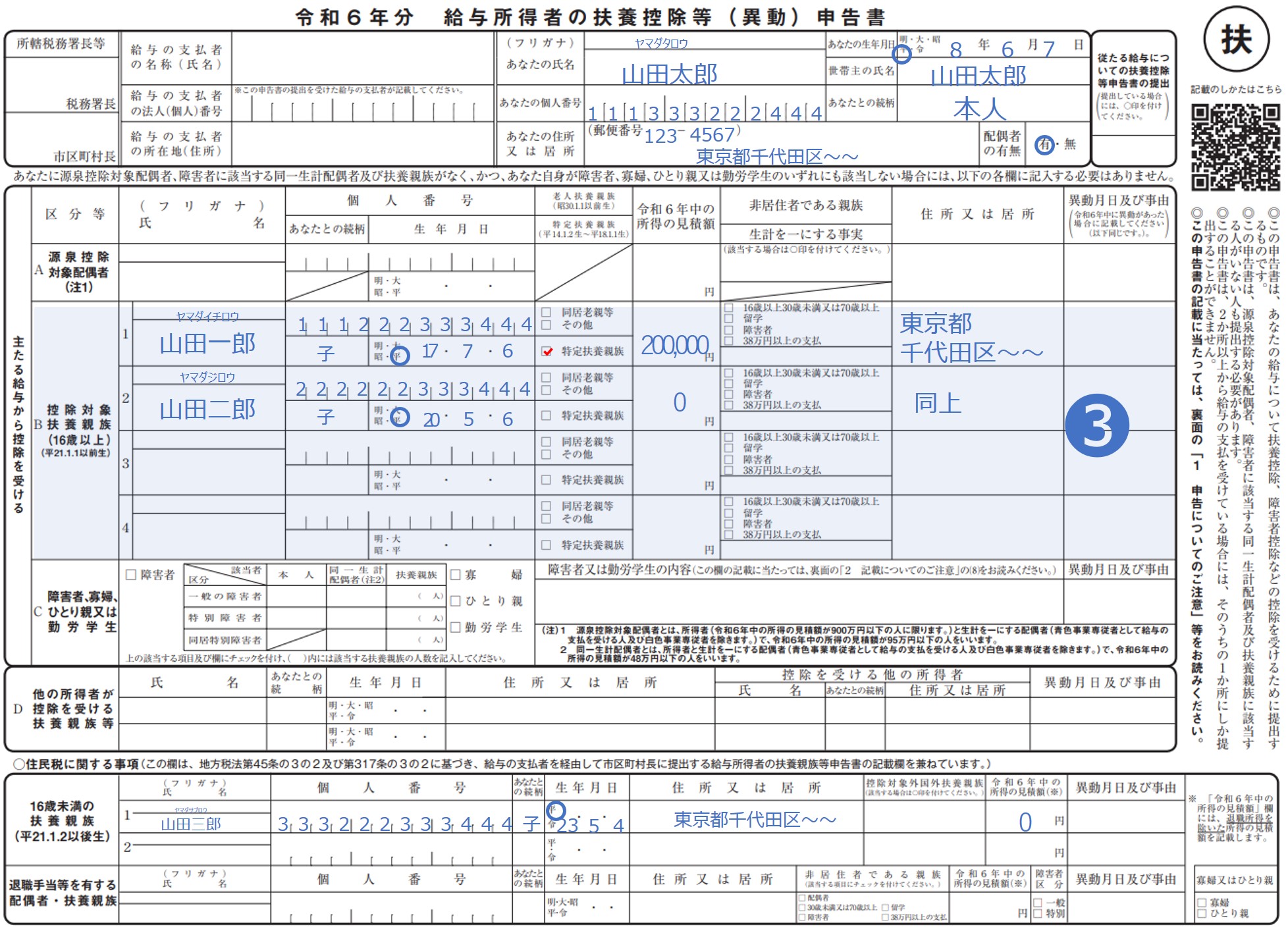This screenshot has height=931, width=1288.
Task: Check the ひとり親 box in section C
Action: [455, 601]
